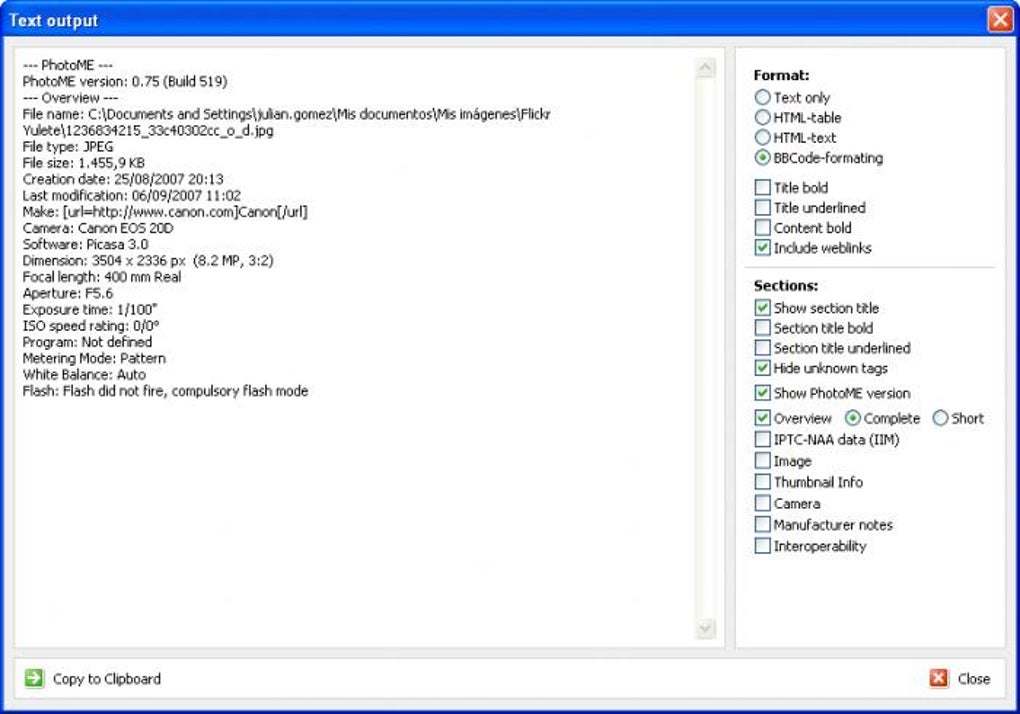Click the red Close icon at bottom right

(x=938, y=678)
